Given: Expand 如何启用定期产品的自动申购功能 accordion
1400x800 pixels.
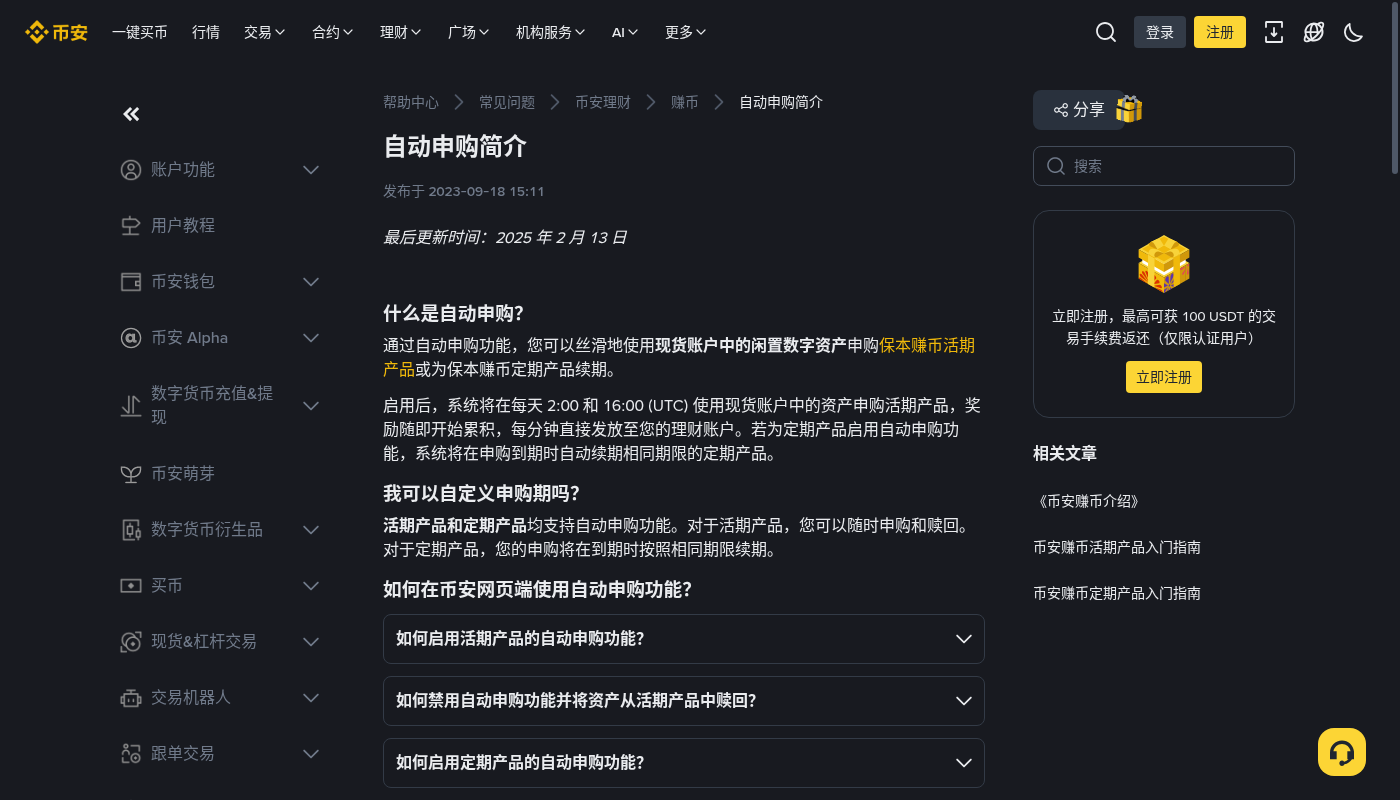Looking at the screenshot, I should [x=684, y=763].
